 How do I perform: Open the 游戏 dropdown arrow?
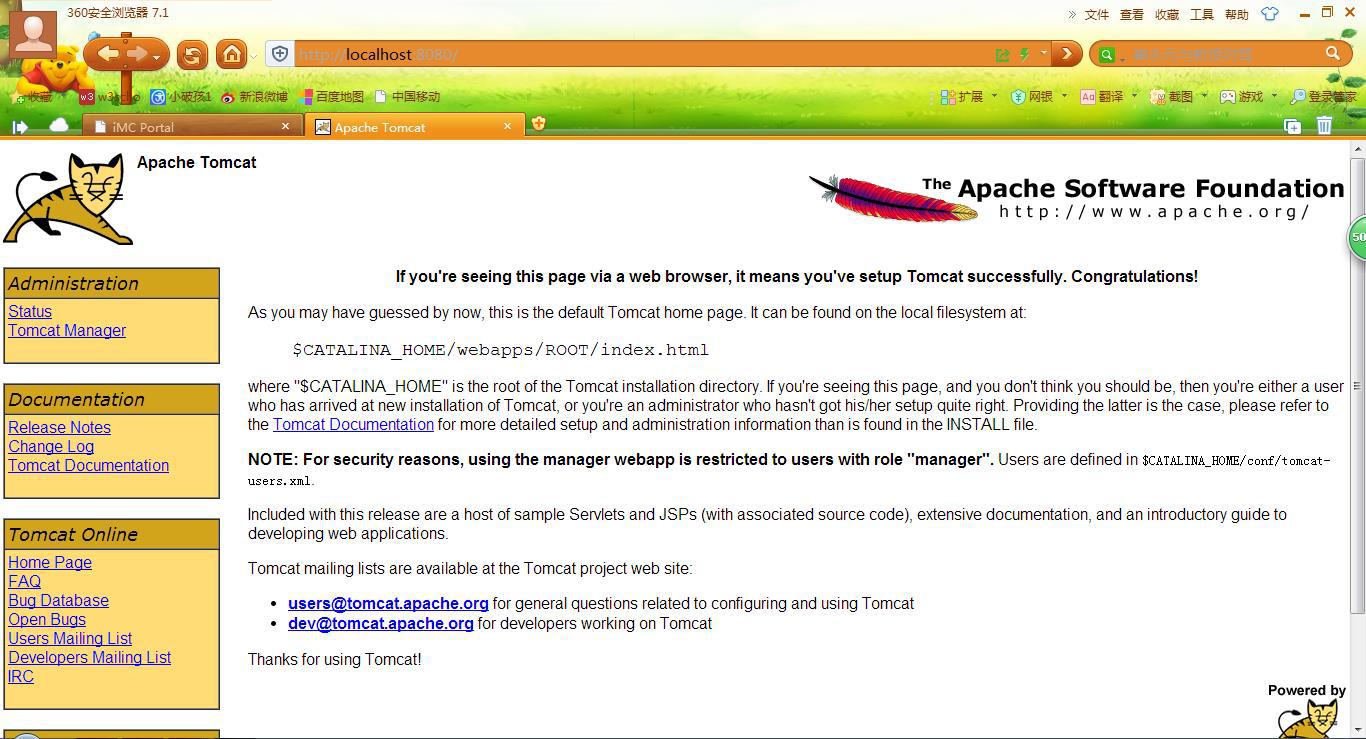[x=1274, y=96]
